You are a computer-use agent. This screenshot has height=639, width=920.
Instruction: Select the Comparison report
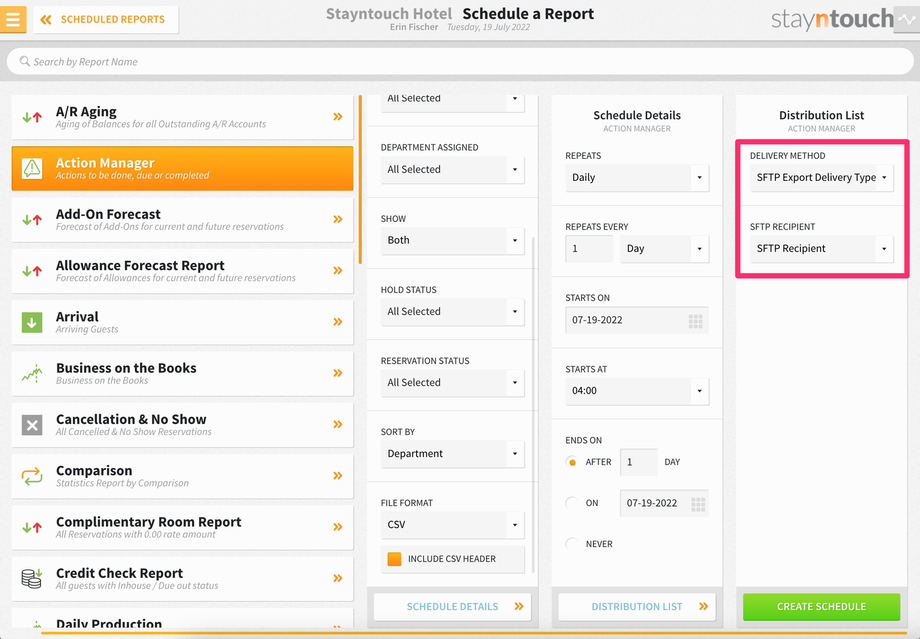coord(182,476)
